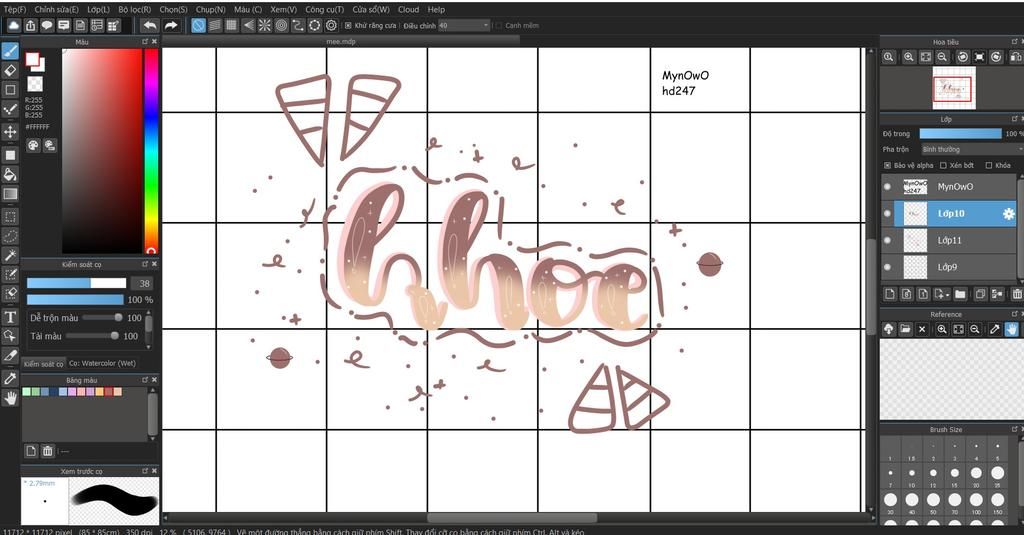The width and height of the screenshot is (1024, 535).
Task: Select the rectangular Select tool
Action: click(10, 216)
